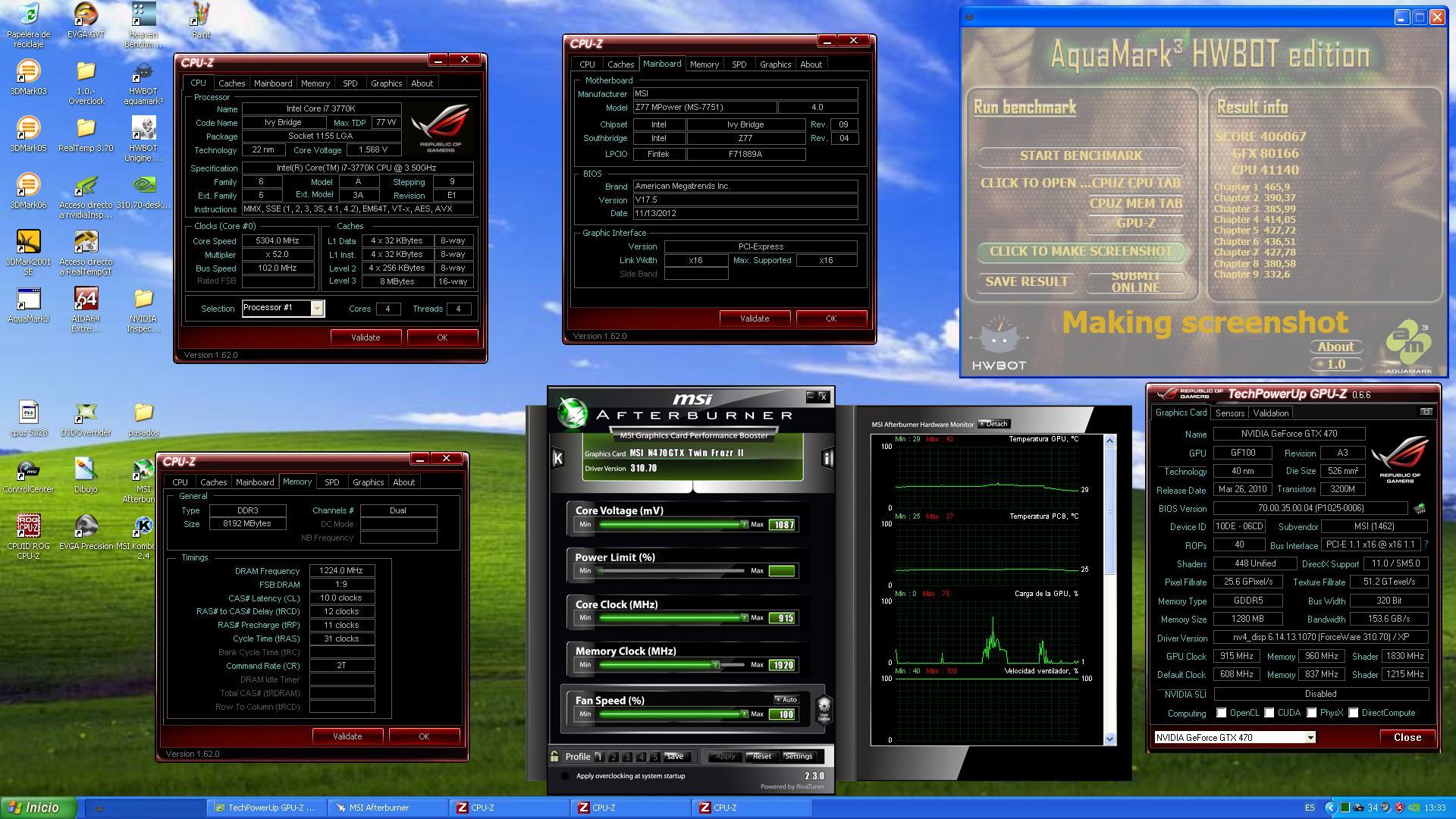This screenshot has width=1456, height=819.
Task: Click the GPU-Z Close button
Action: pyautogui.click(x=1407, y=737)
